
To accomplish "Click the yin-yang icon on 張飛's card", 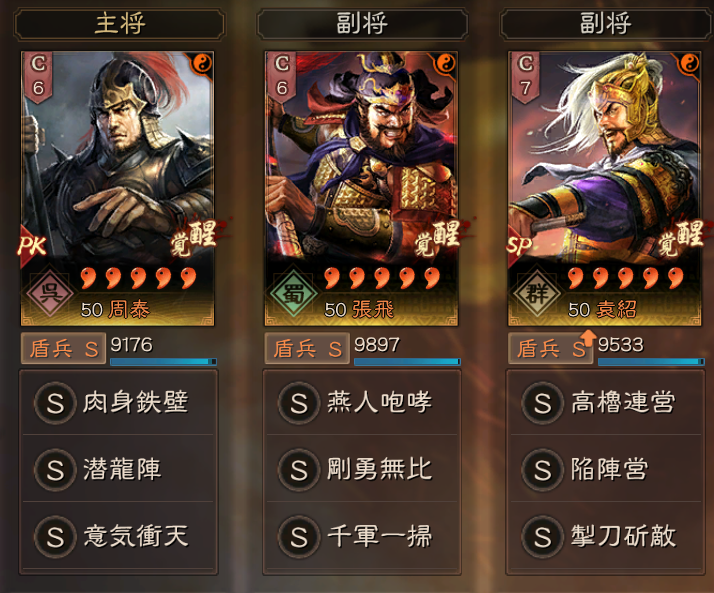I will point(446,63).
